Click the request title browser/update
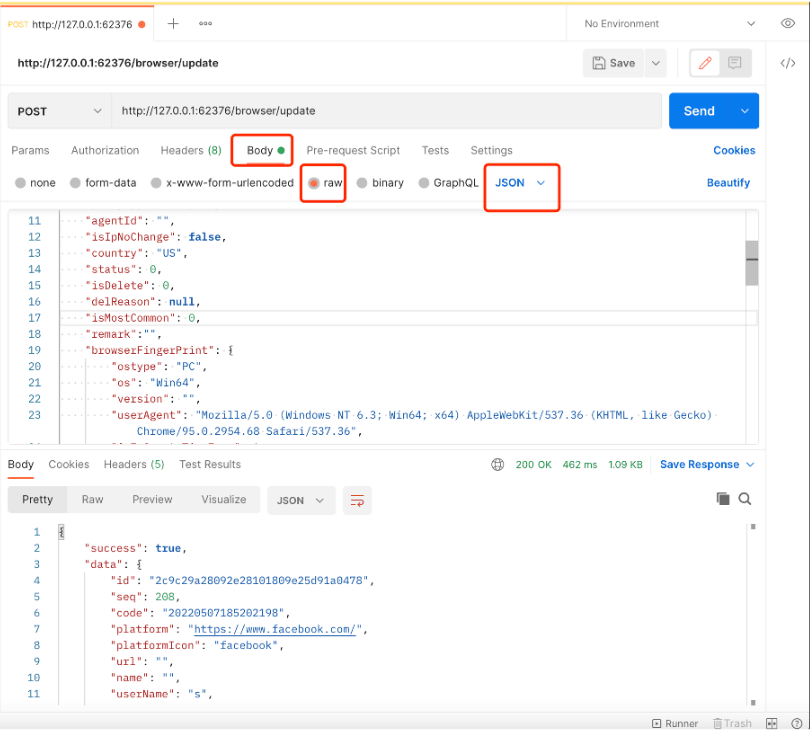 point(118,63)
